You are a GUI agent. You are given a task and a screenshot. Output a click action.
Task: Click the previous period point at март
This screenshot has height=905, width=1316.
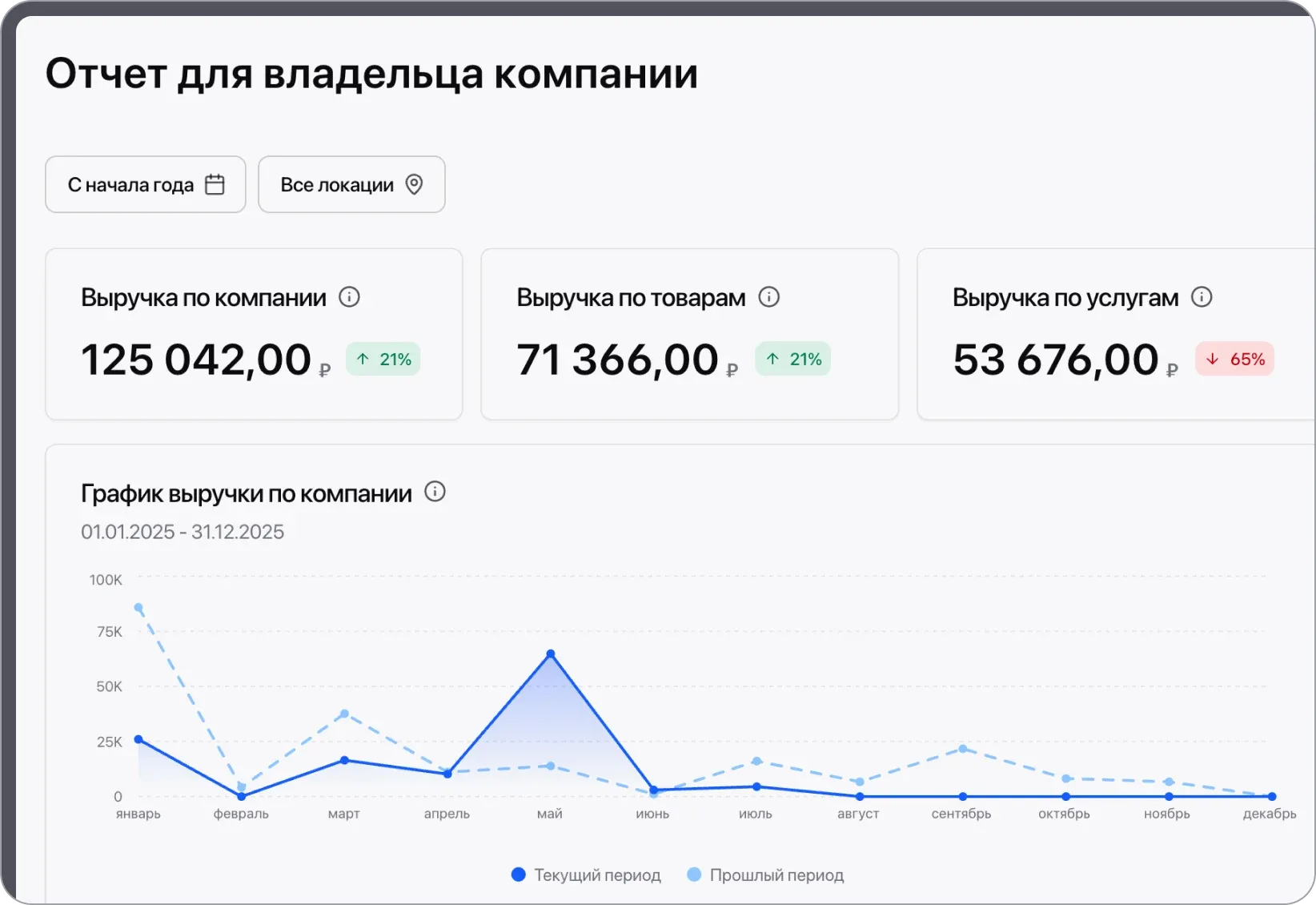(x=344, y=714)
